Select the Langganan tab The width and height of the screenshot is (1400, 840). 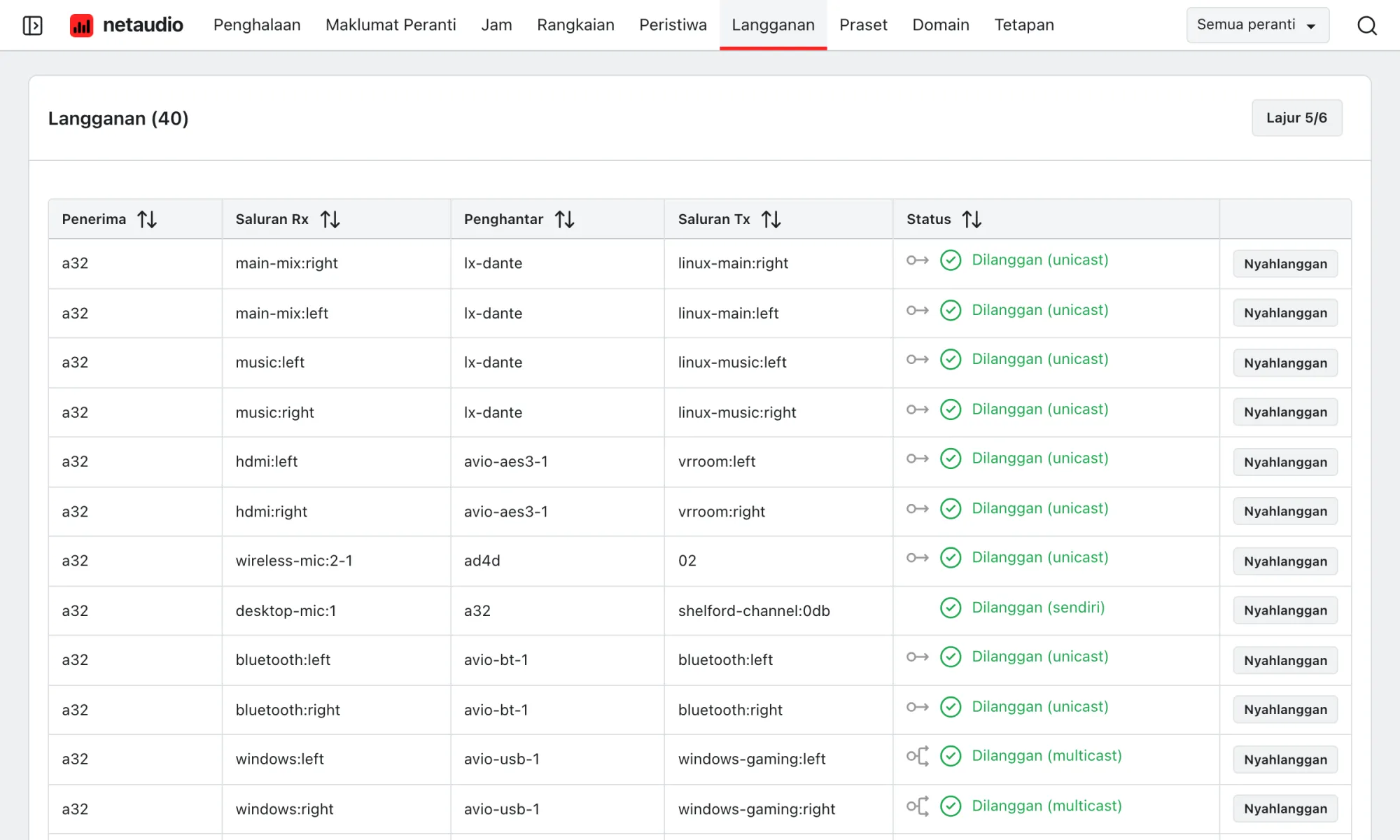tap(773, 25)
